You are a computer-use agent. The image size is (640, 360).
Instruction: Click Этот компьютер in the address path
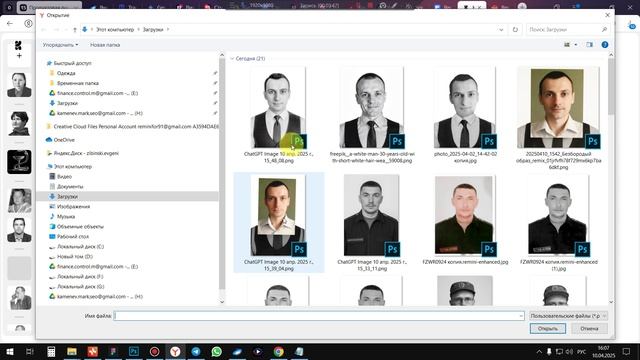pyautogui.click(x=115, y=29)
